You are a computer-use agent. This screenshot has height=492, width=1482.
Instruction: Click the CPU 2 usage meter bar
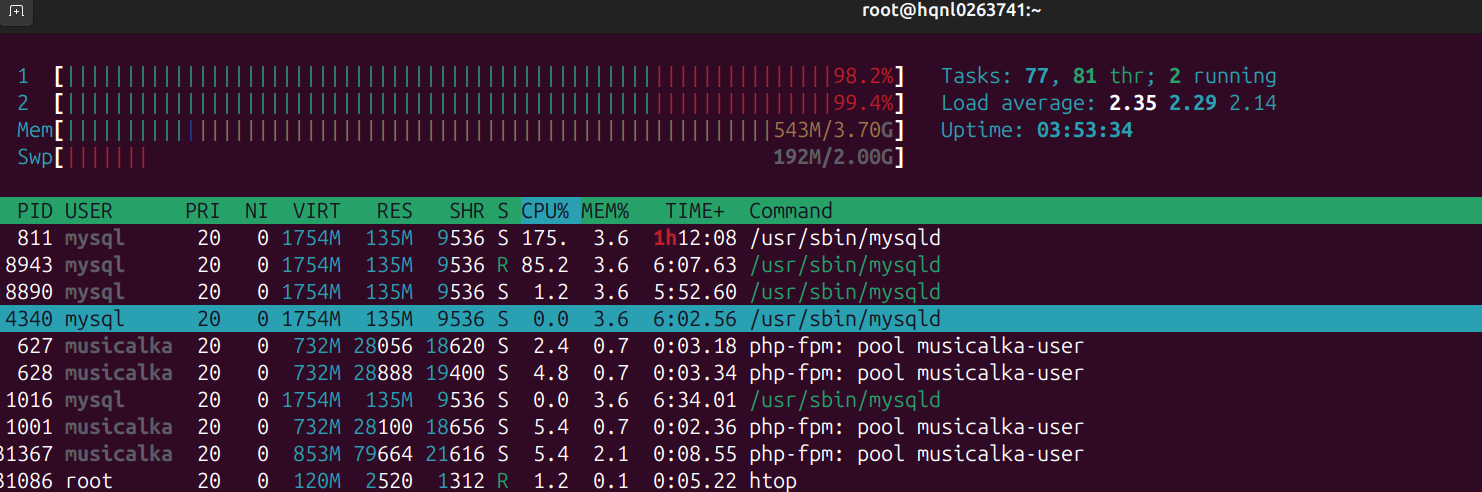click(480, 103)
